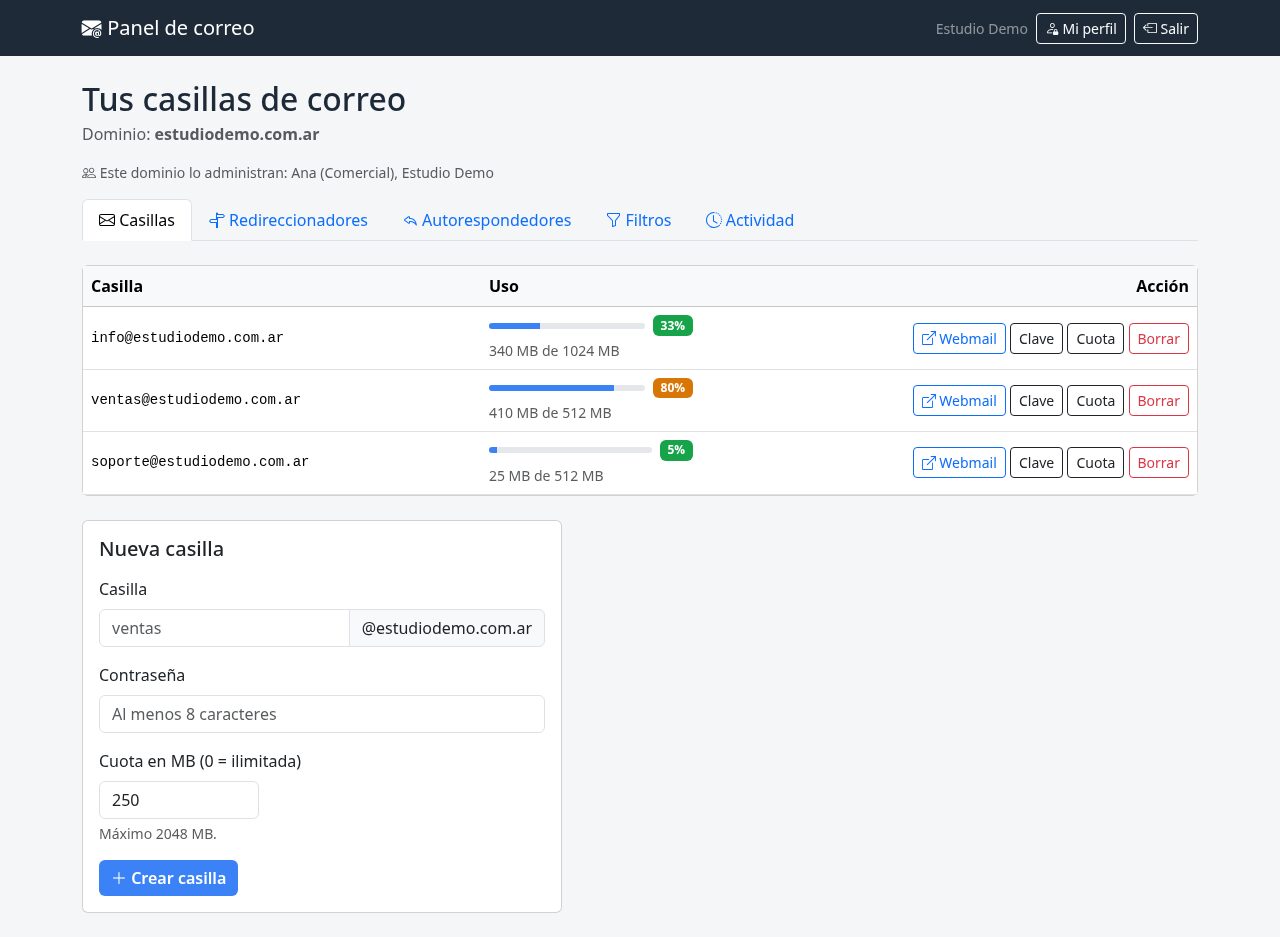Edit Cuota for soporte@estudiodemo.com.ar
Viewport: 1280px width, 937px height.
pos(1096,463)
